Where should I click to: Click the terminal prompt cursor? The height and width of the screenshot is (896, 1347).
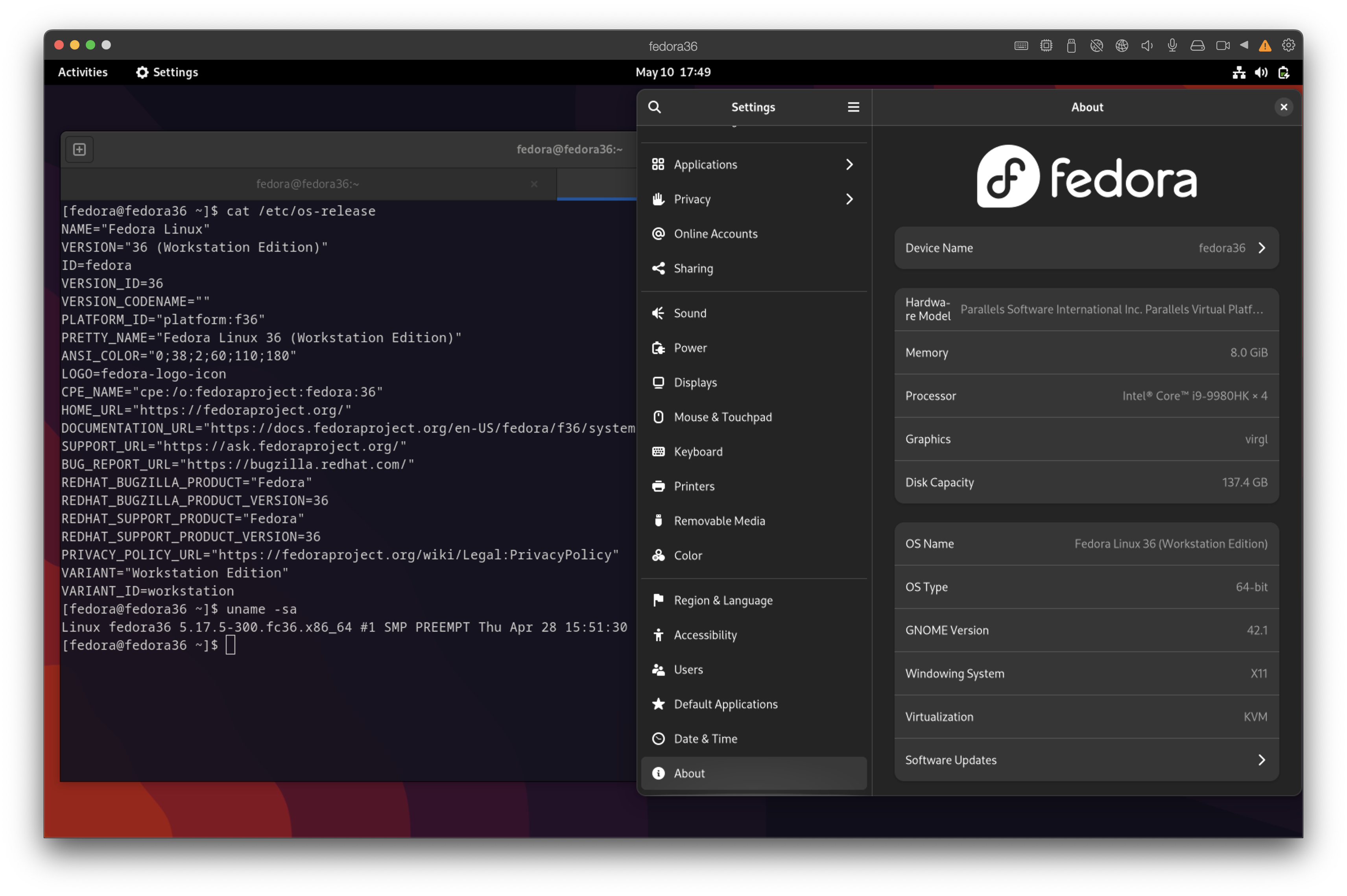tap(230, 645)
